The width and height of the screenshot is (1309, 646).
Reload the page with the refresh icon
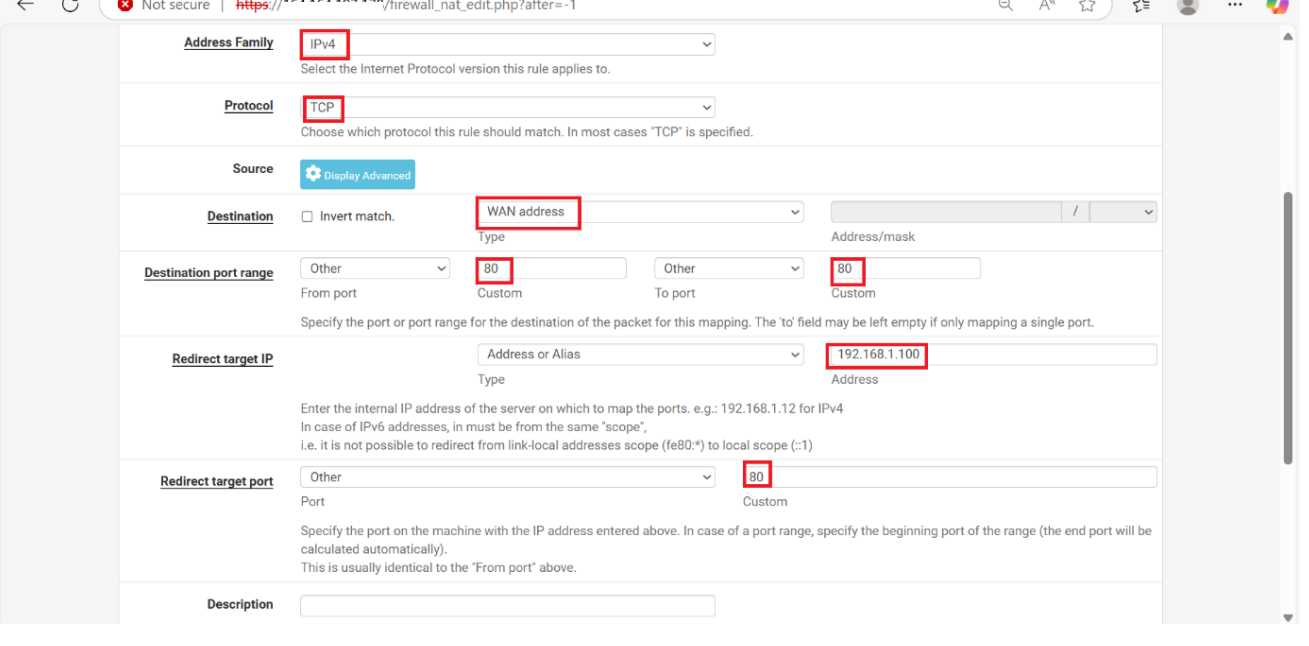pos(70,5)
